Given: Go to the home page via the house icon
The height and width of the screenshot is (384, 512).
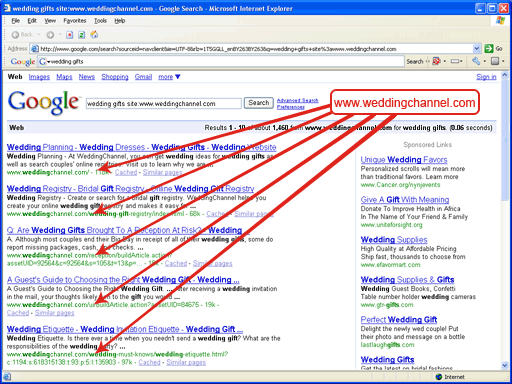Looking at the screenshot, I should click(94, 34).
